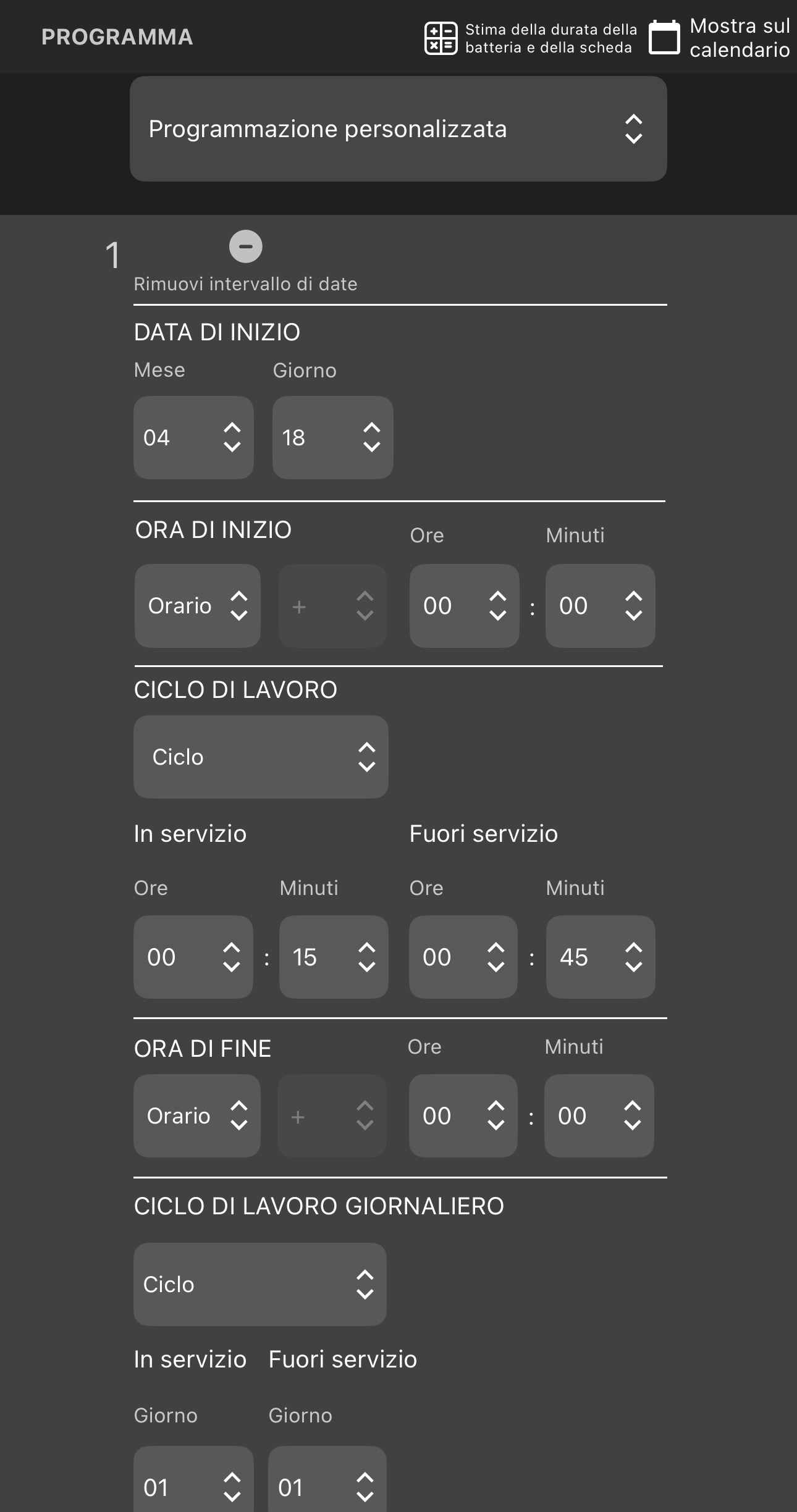
Task: Open Programmazione personalizzata dropdown
Action: pyautogui.click(x=398, y=129)
